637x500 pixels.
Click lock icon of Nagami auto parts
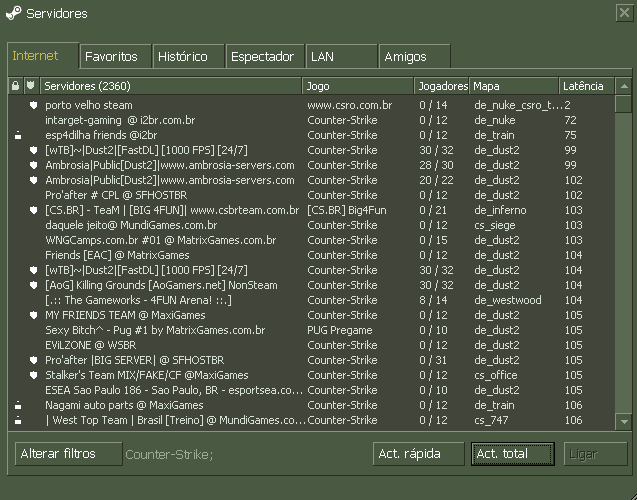coord(18,405)
